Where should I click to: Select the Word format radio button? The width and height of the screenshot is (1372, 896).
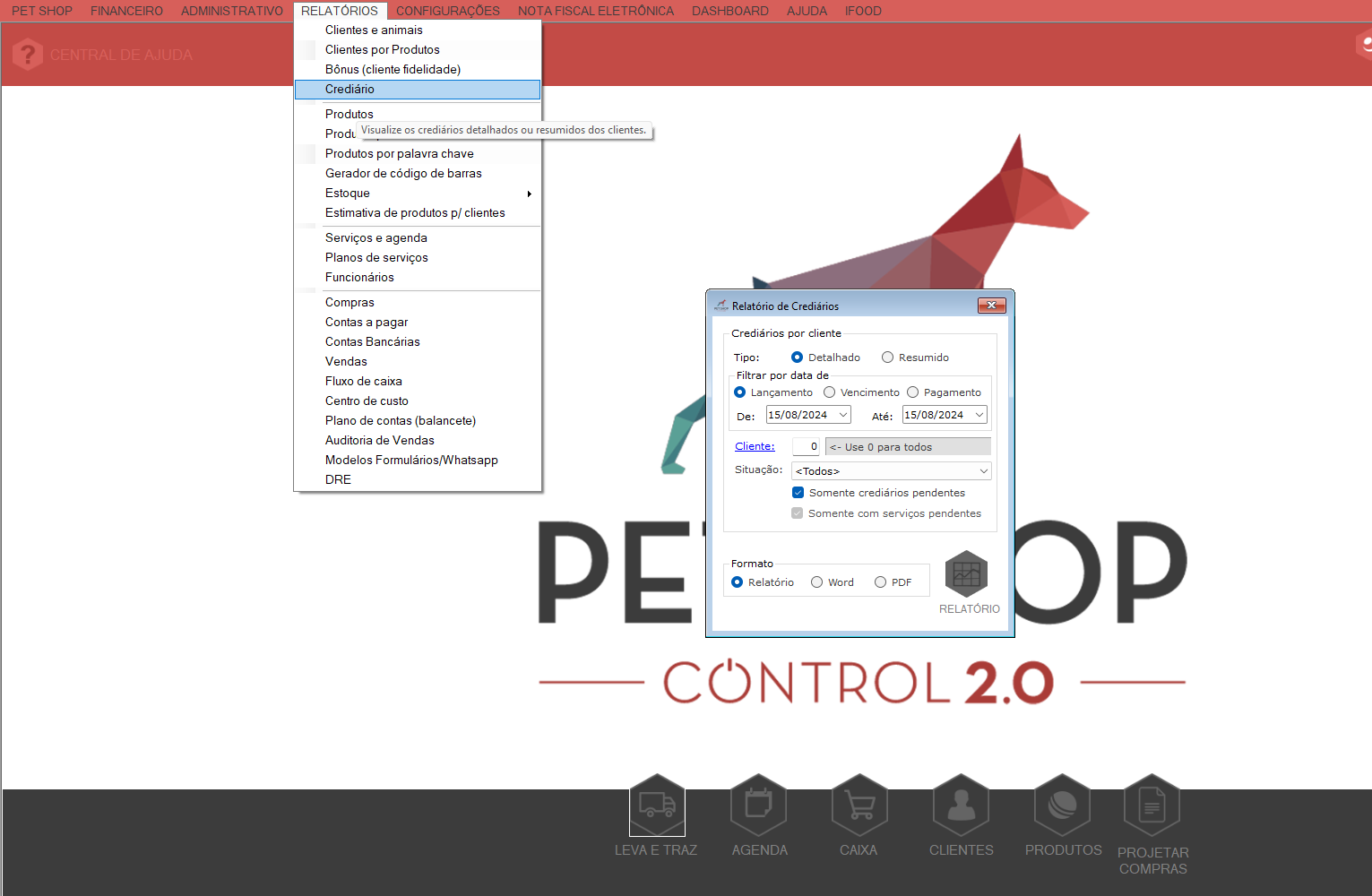tap(816, 582)
